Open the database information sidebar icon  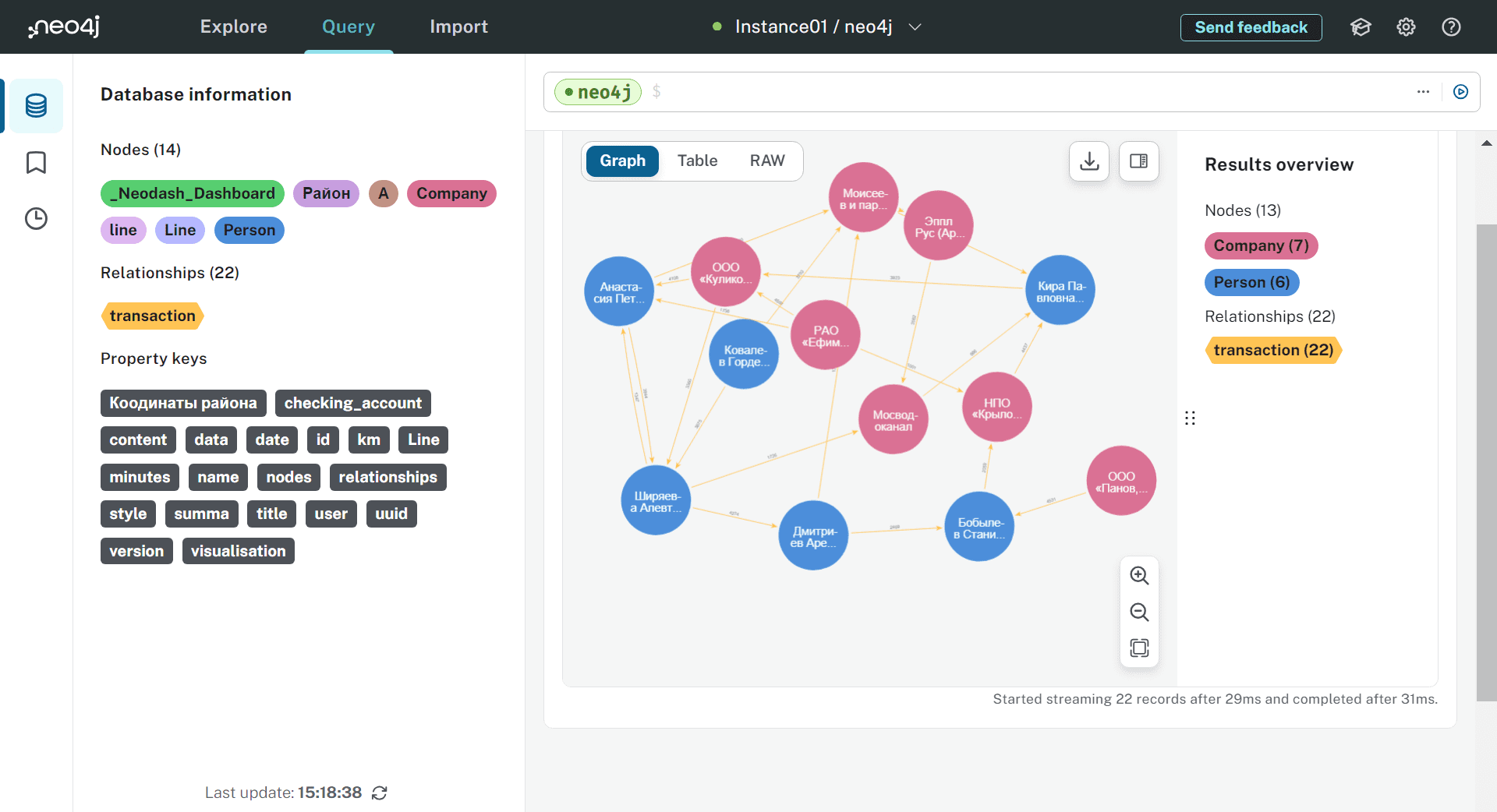coord(36,105)
